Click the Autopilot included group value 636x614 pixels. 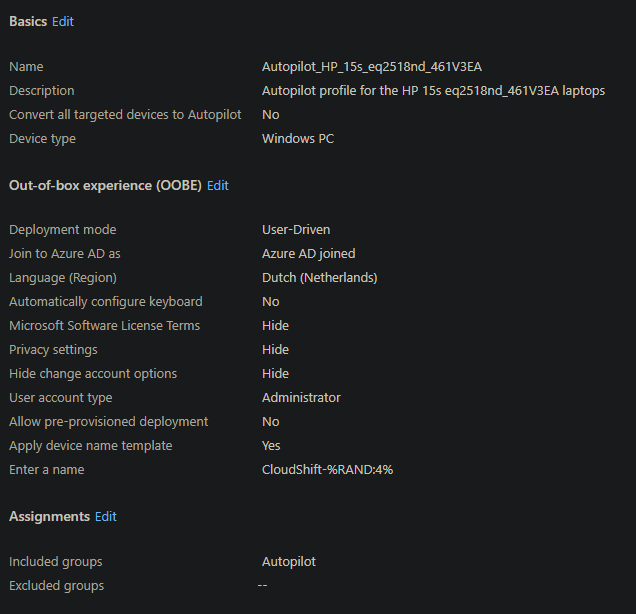289,562
